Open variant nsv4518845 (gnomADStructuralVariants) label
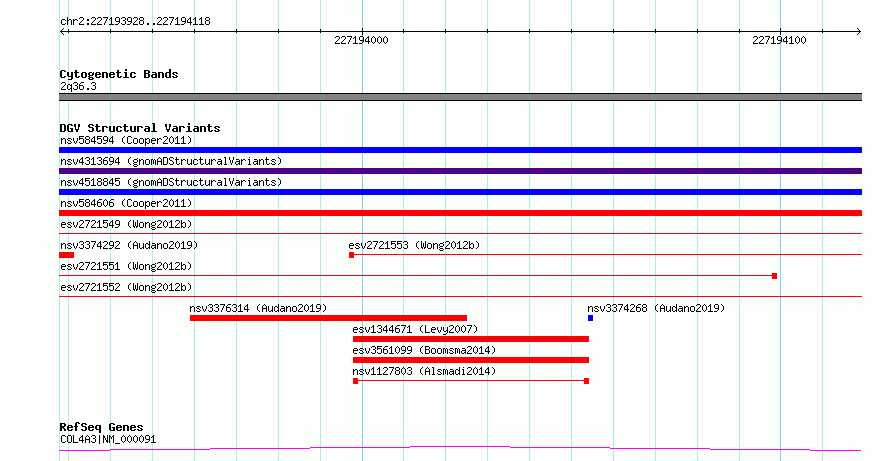This screenshot has width=890, height=461. [171, 182]
